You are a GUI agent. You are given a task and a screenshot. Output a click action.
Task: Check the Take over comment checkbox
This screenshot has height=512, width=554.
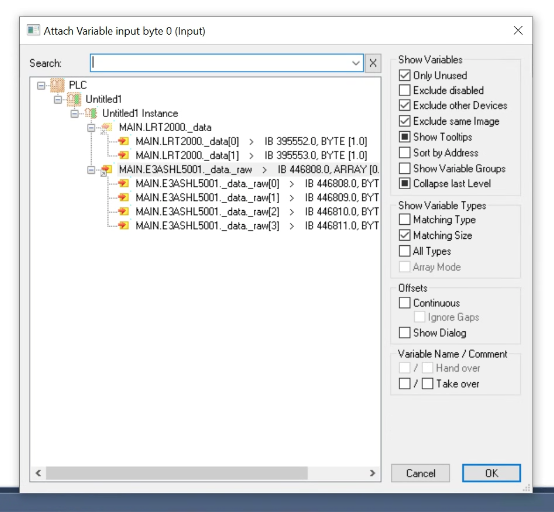pyautogui.click(x=427, y=383)
